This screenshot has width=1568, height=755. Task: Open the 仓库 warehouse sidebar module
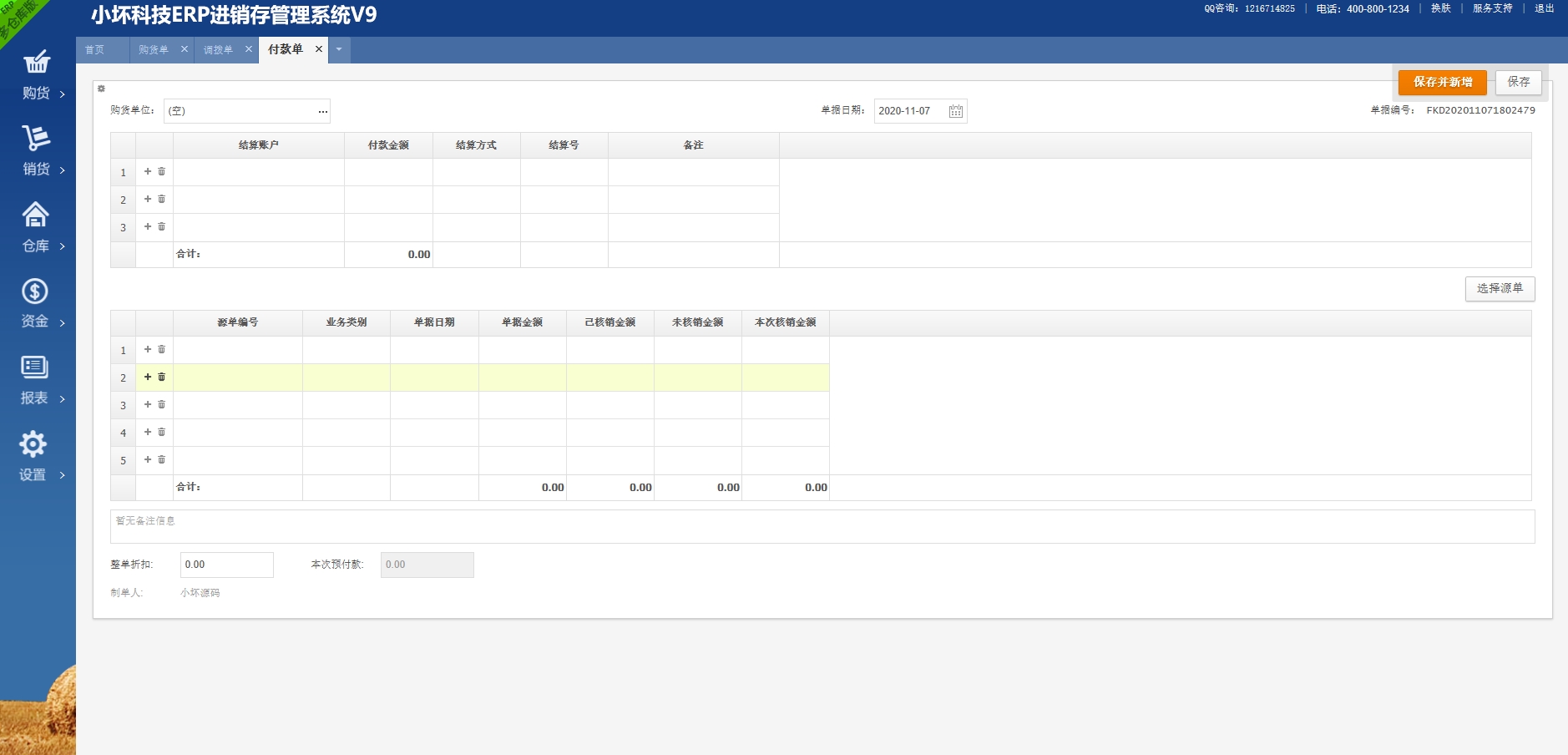[37, 228]
